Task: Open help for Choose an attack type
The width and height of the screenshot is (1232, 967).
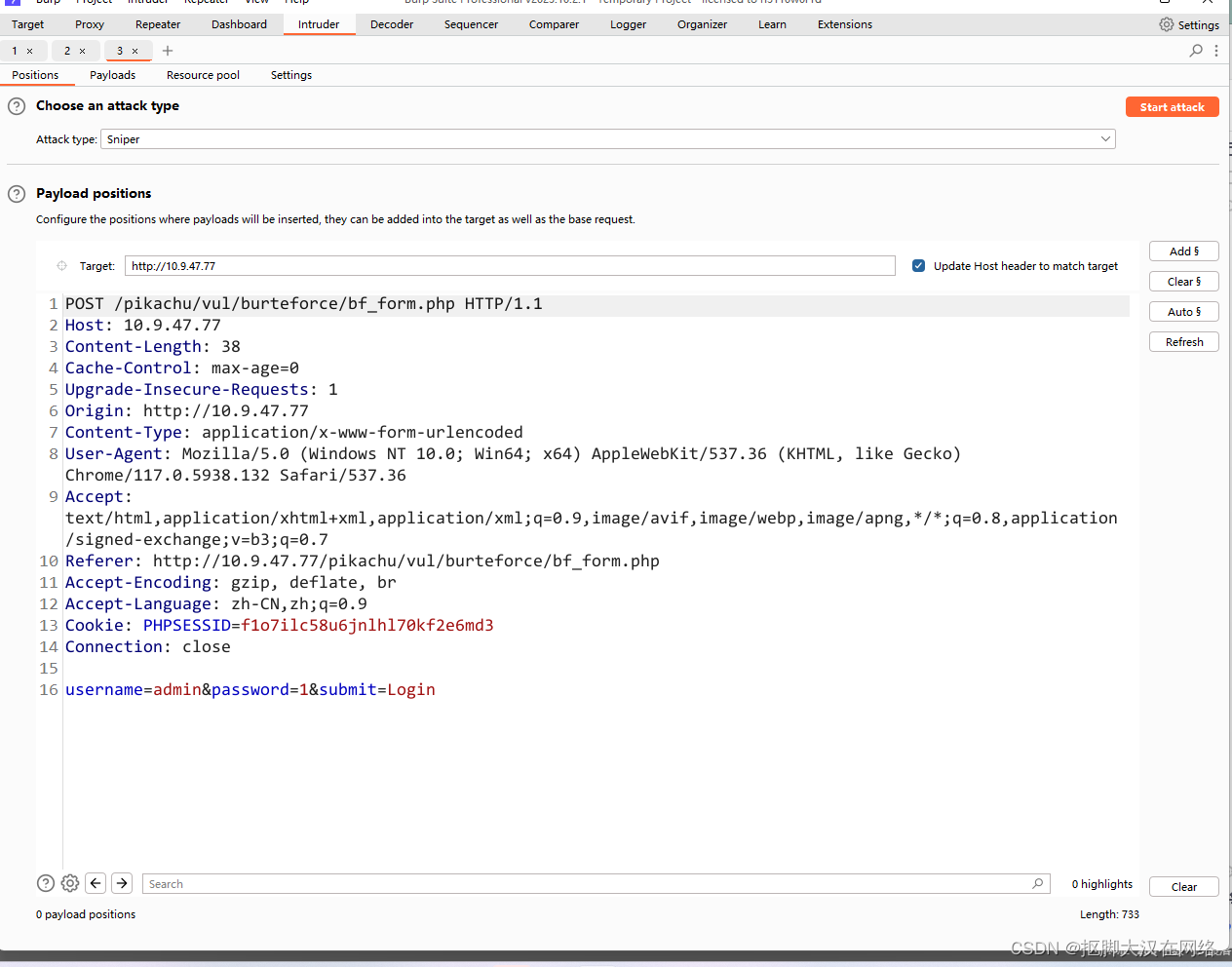Action: (17, 106)
